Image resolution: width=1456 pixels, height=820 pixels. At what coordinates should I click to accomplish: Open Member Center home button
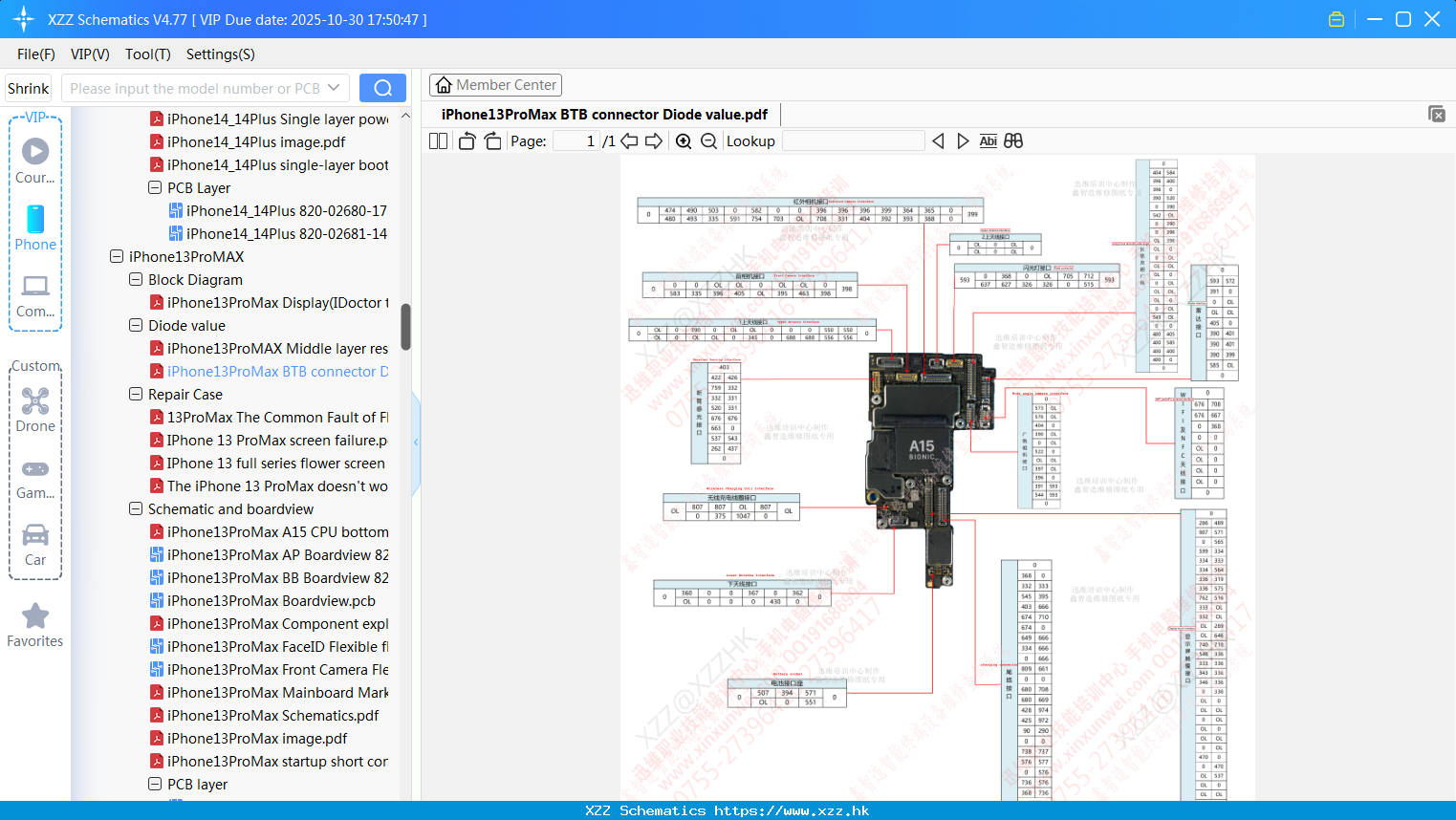point(495,85)
